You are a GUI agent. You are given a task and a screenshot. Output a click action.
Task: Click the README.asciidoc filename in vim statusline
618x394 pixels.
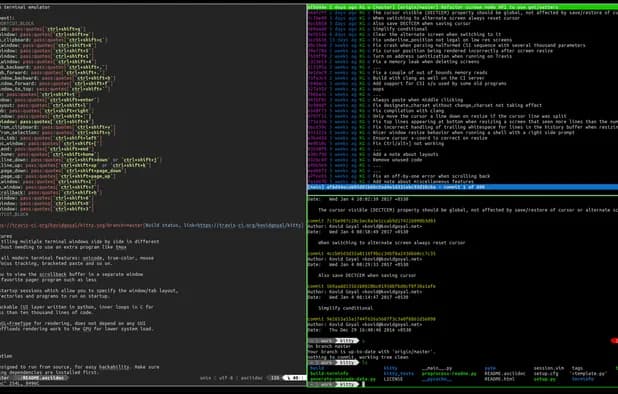(43, 378)
